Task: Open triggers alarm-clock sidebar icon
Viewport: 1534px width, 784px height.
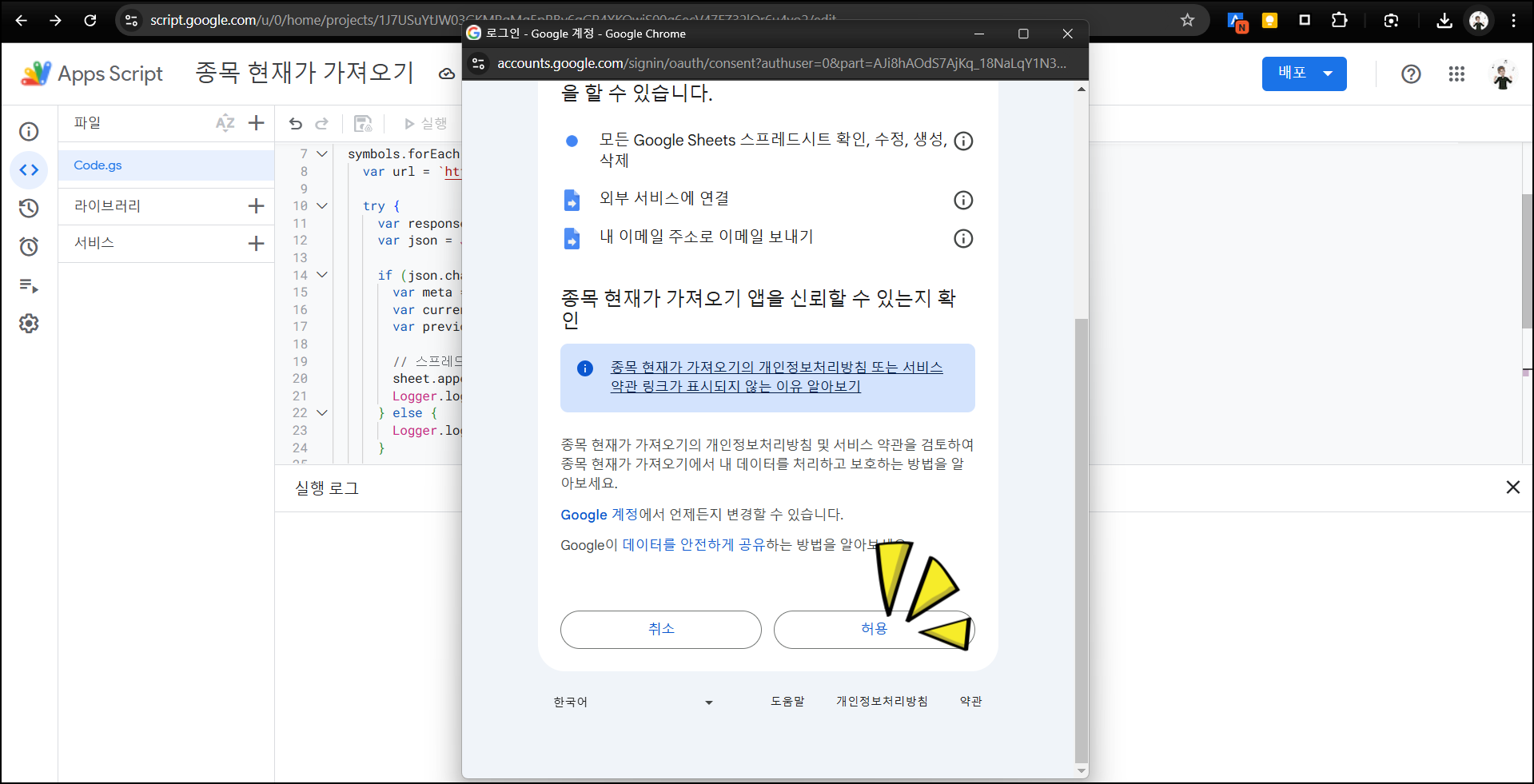Action: point(29,246)
